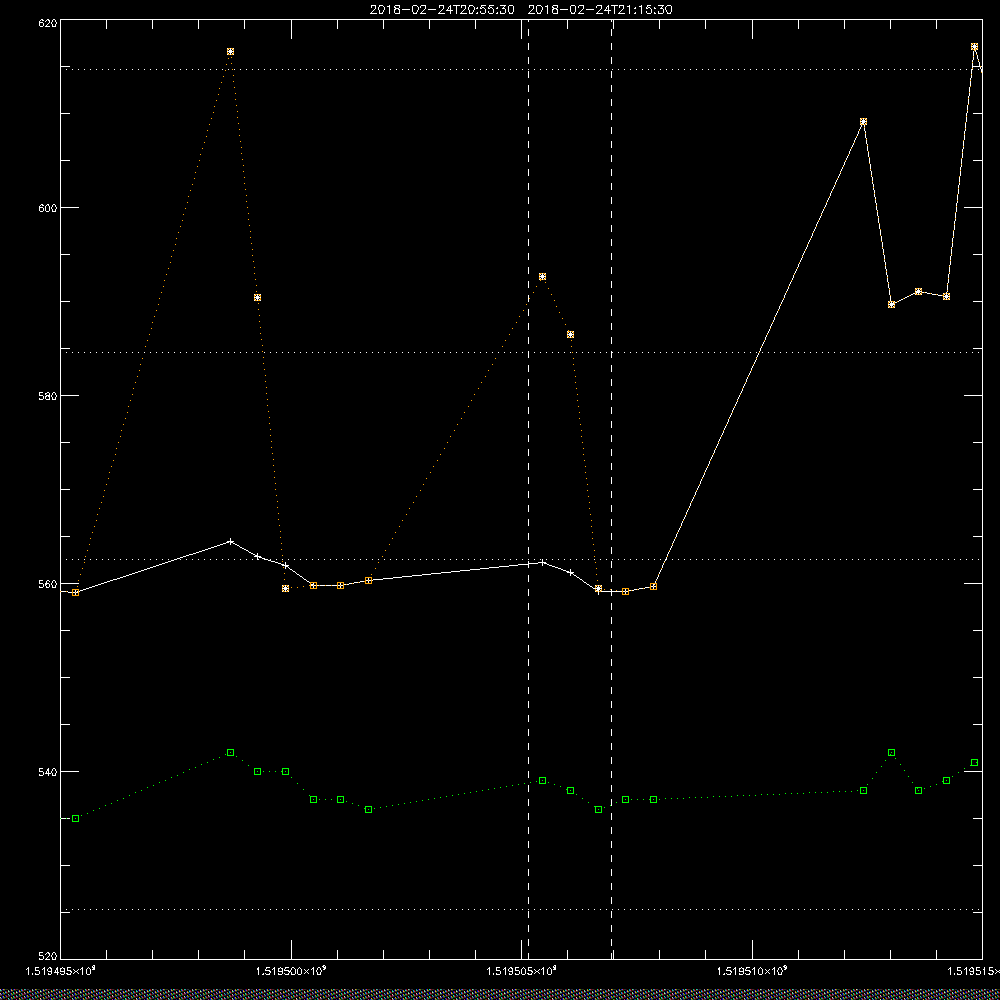Image resolution: width=1000 pixels, height=1000 pixels.
Task: Click x-axis label 1.519510×10⁹
Action: [753, 971]
